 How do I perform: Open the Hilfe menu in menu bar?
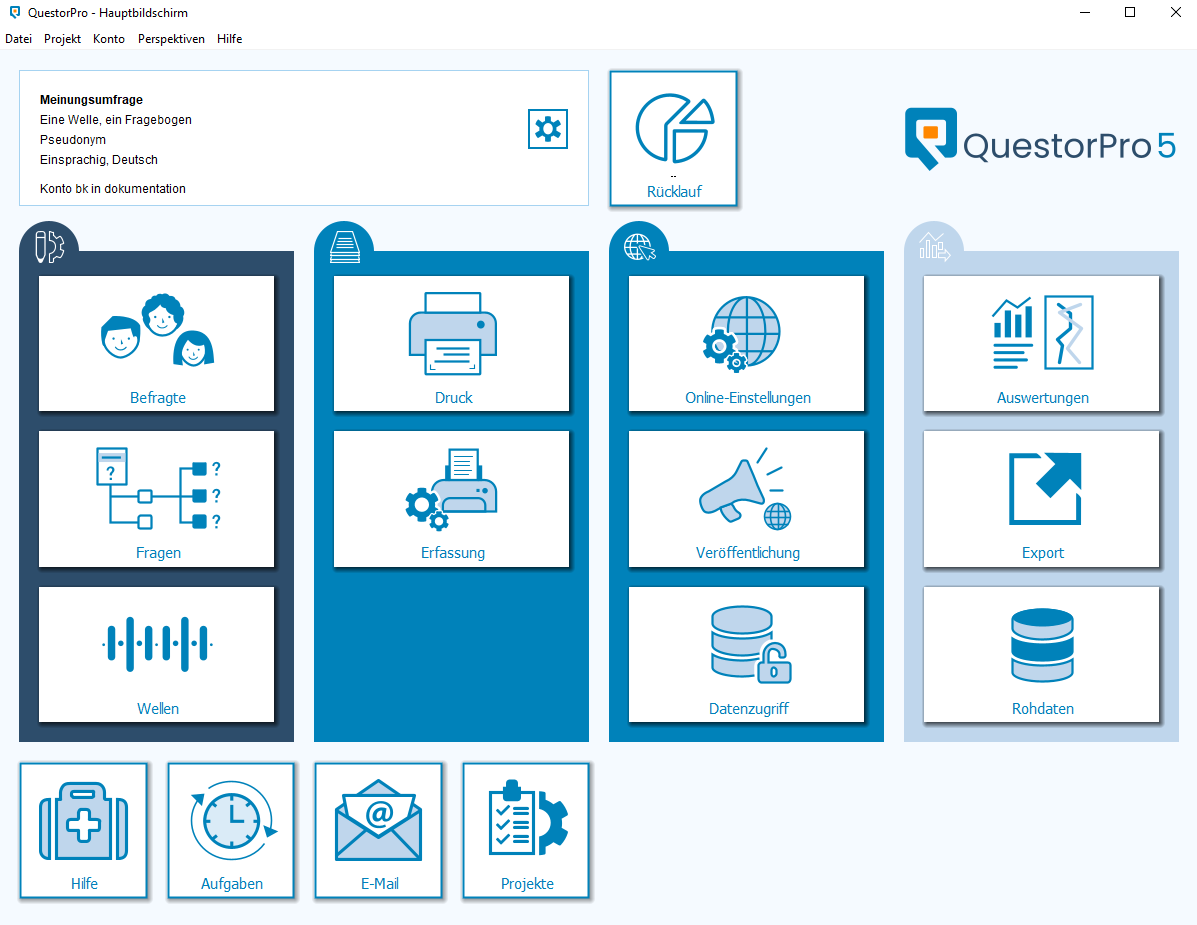[229, 39]
